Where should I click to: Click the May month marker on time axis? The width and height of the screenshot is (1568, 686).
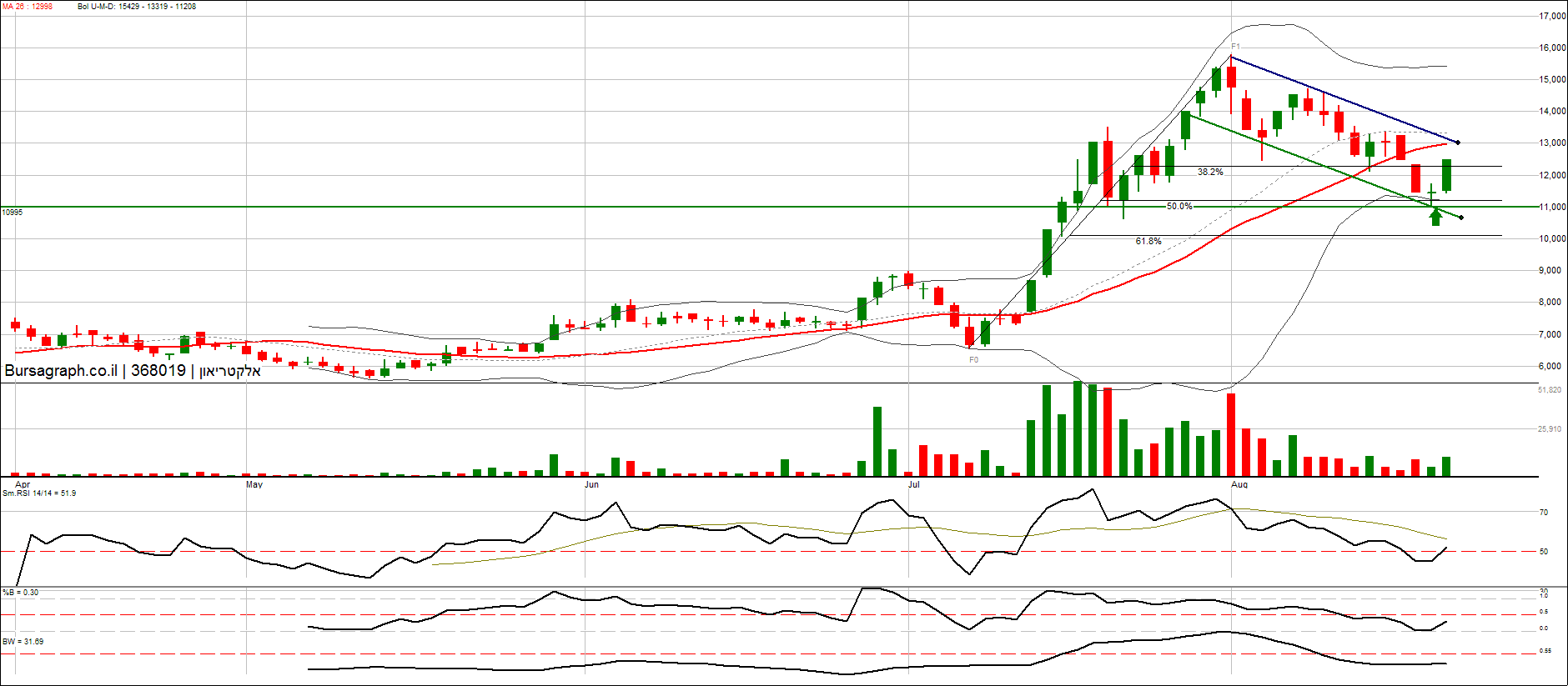[254, 484]
